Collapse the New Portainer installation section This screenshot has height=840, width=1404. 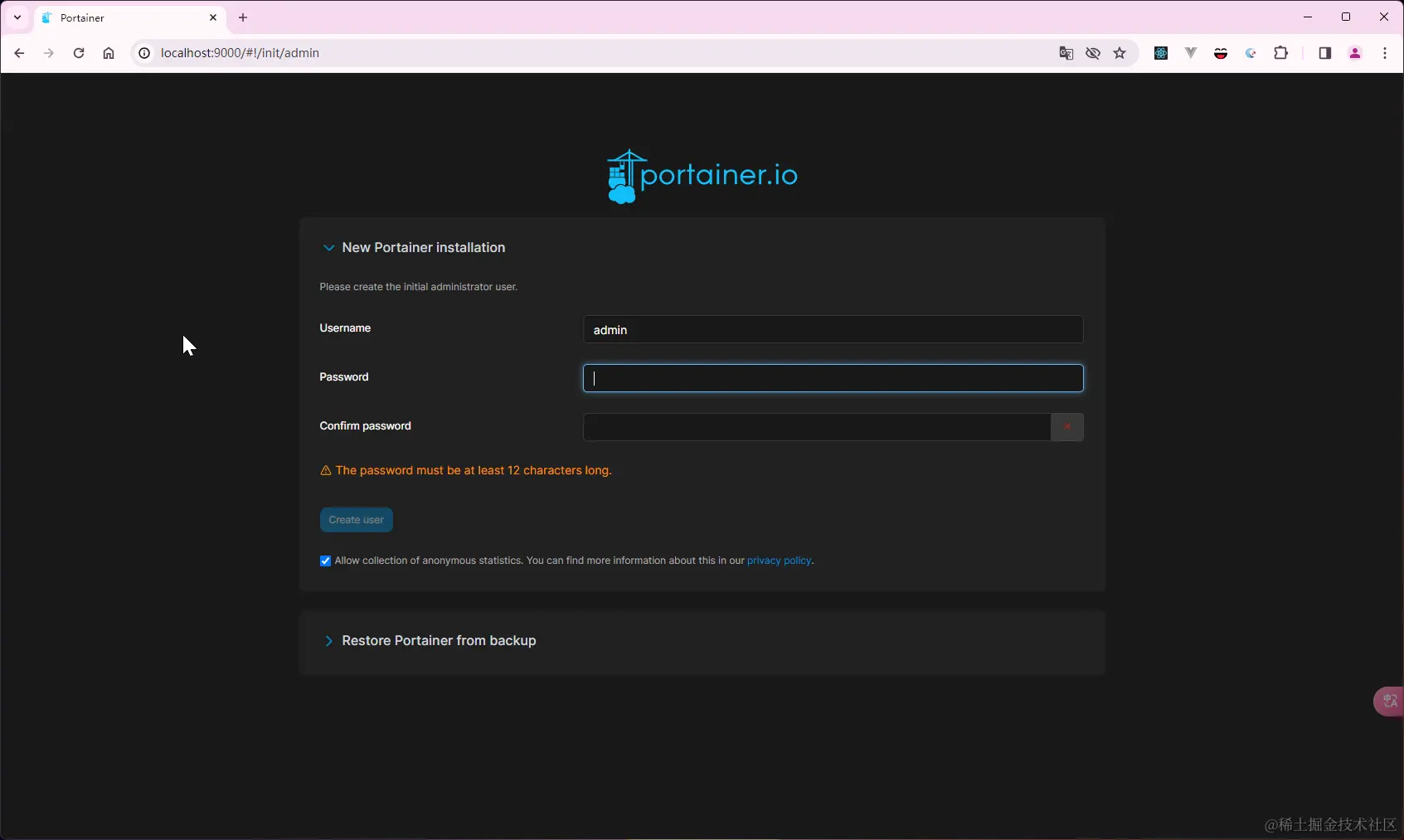(x=328, y=248)
